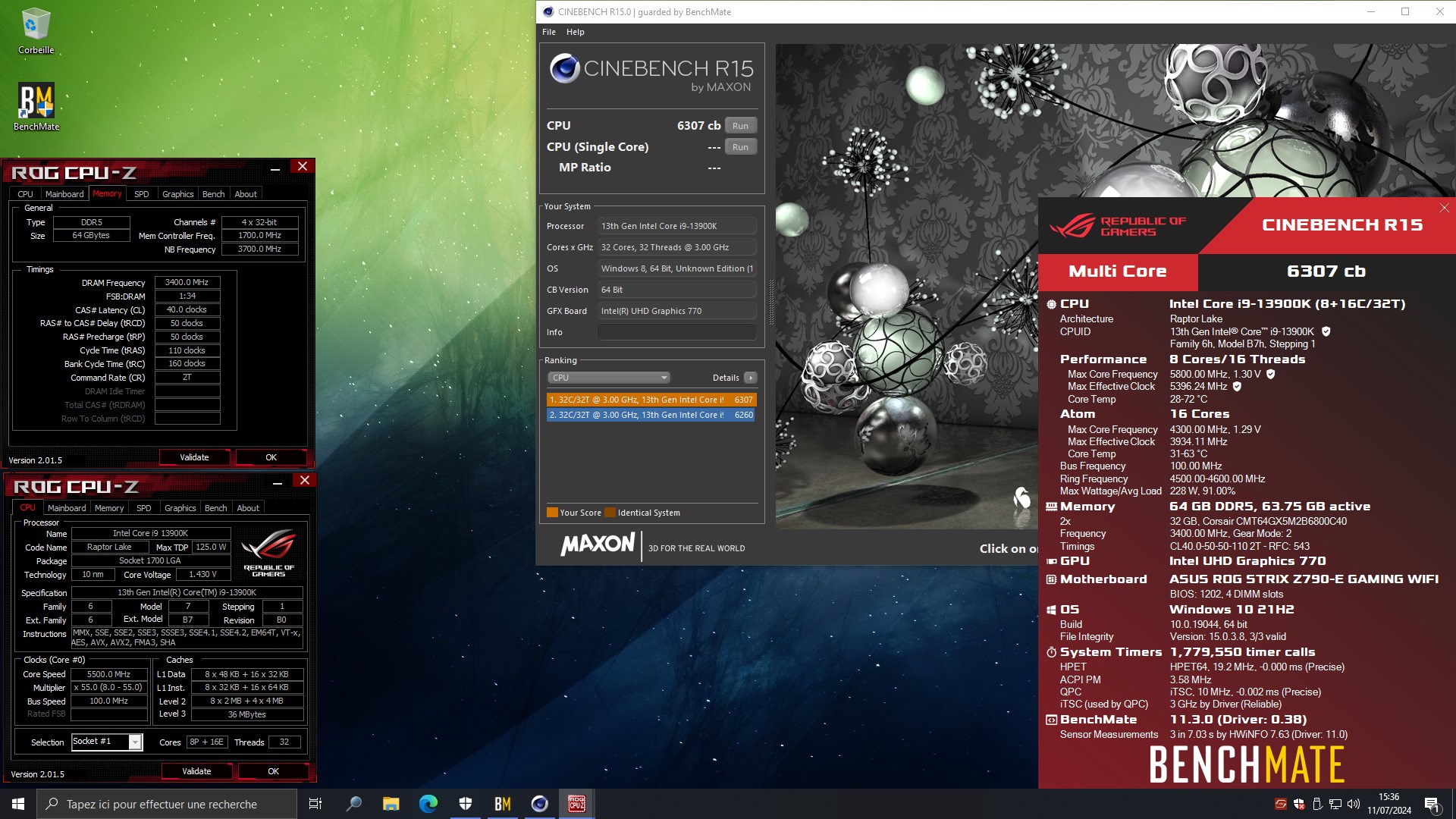This screenshot has width=1456, height=819.
Task: Launch Microsoft Edge from the taskbar
Action: tap(428, 804)
